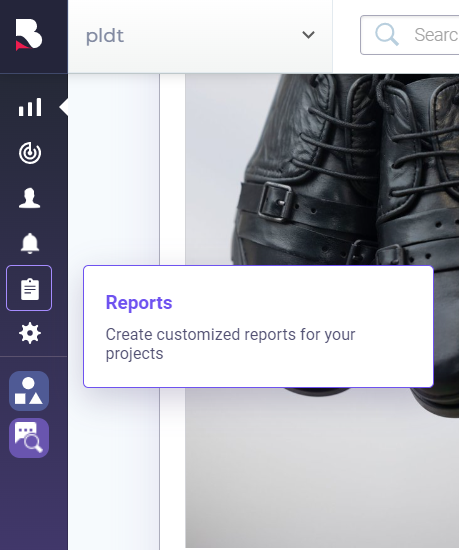The width and height of the screenshot is (459, 550).
Task: Click the white pointer beside bar chart icon
Action: coord(64,107)
